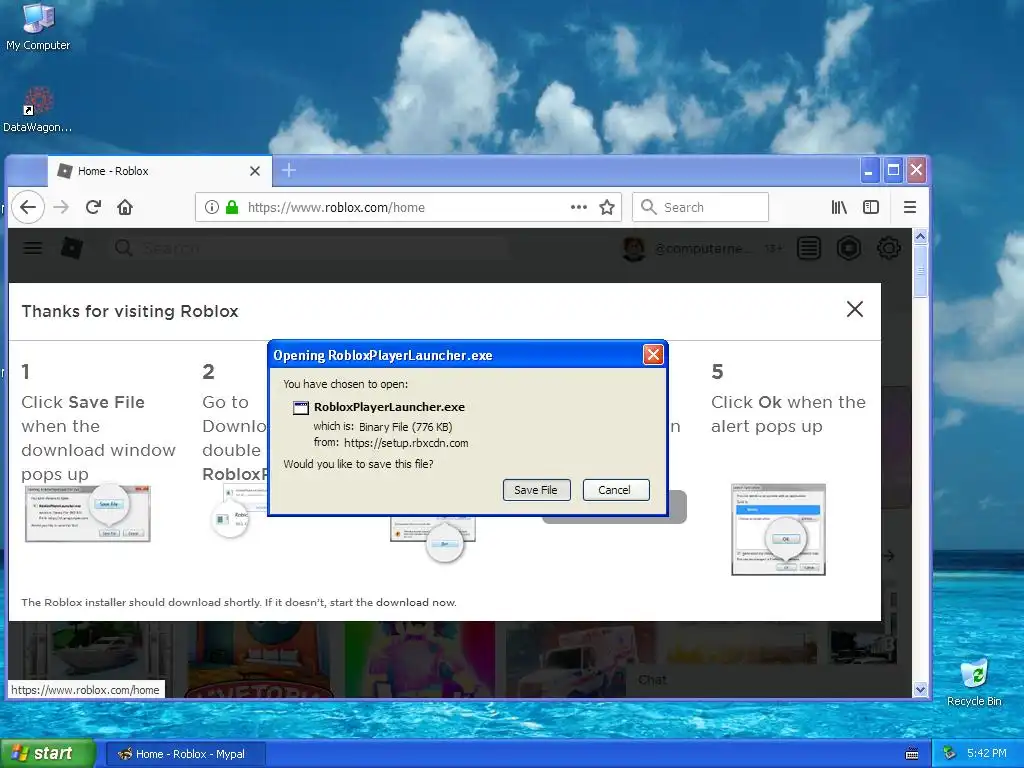Screen dimensions: 1024x768
Task: Select Home - Roblox - Mypal taskbar button
Action: coord(185,754)
